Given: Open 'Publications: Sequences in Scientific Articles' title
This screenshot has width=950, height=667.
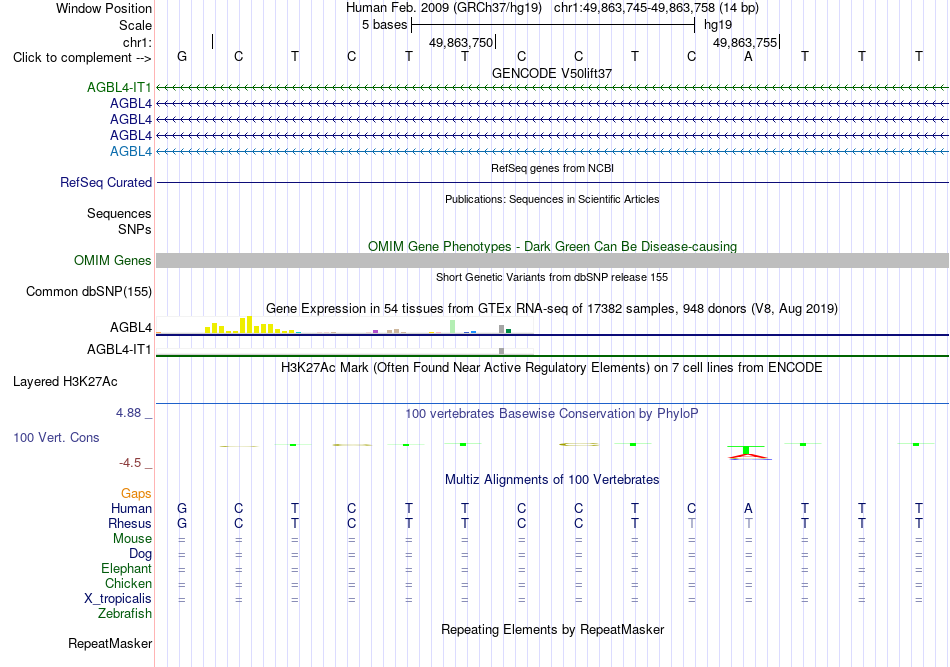Looking at the screenshot, I should 552,199.
